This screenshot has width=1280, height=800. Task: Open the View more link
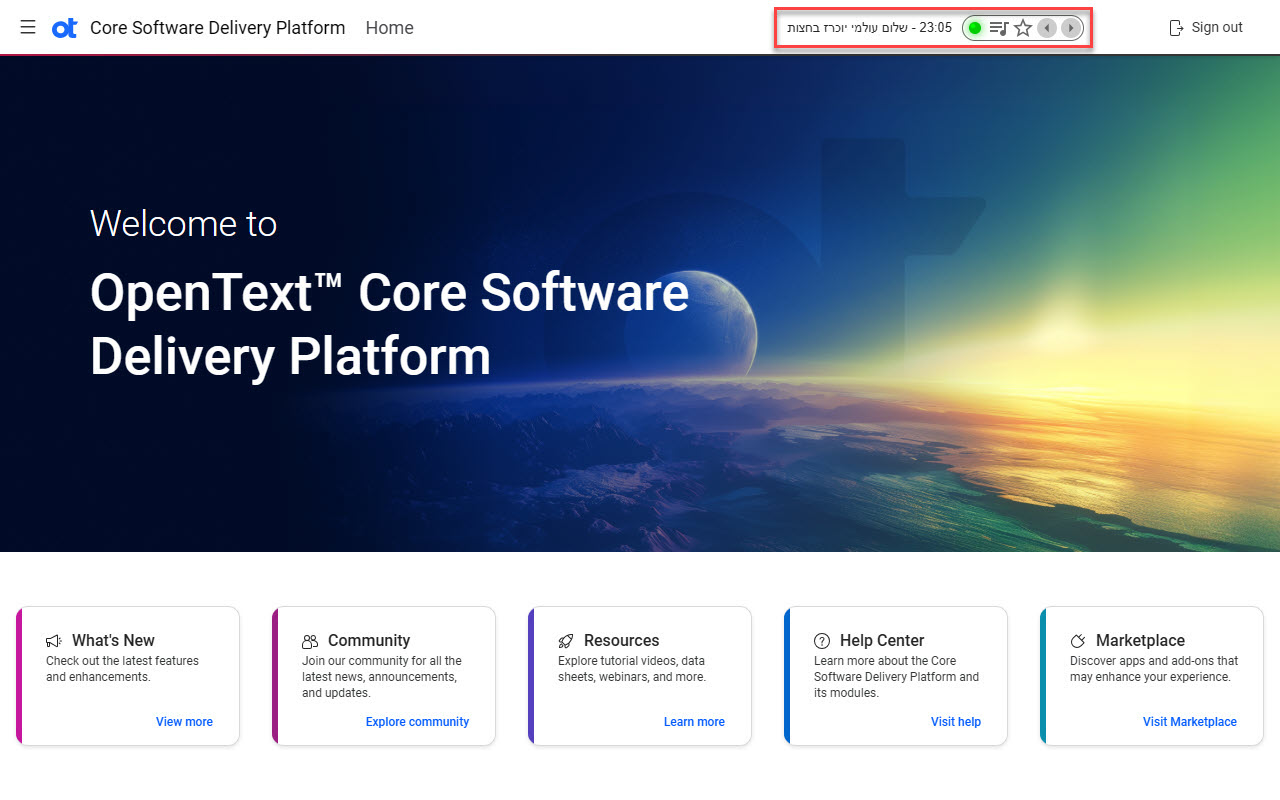click(x=184, y=722)
